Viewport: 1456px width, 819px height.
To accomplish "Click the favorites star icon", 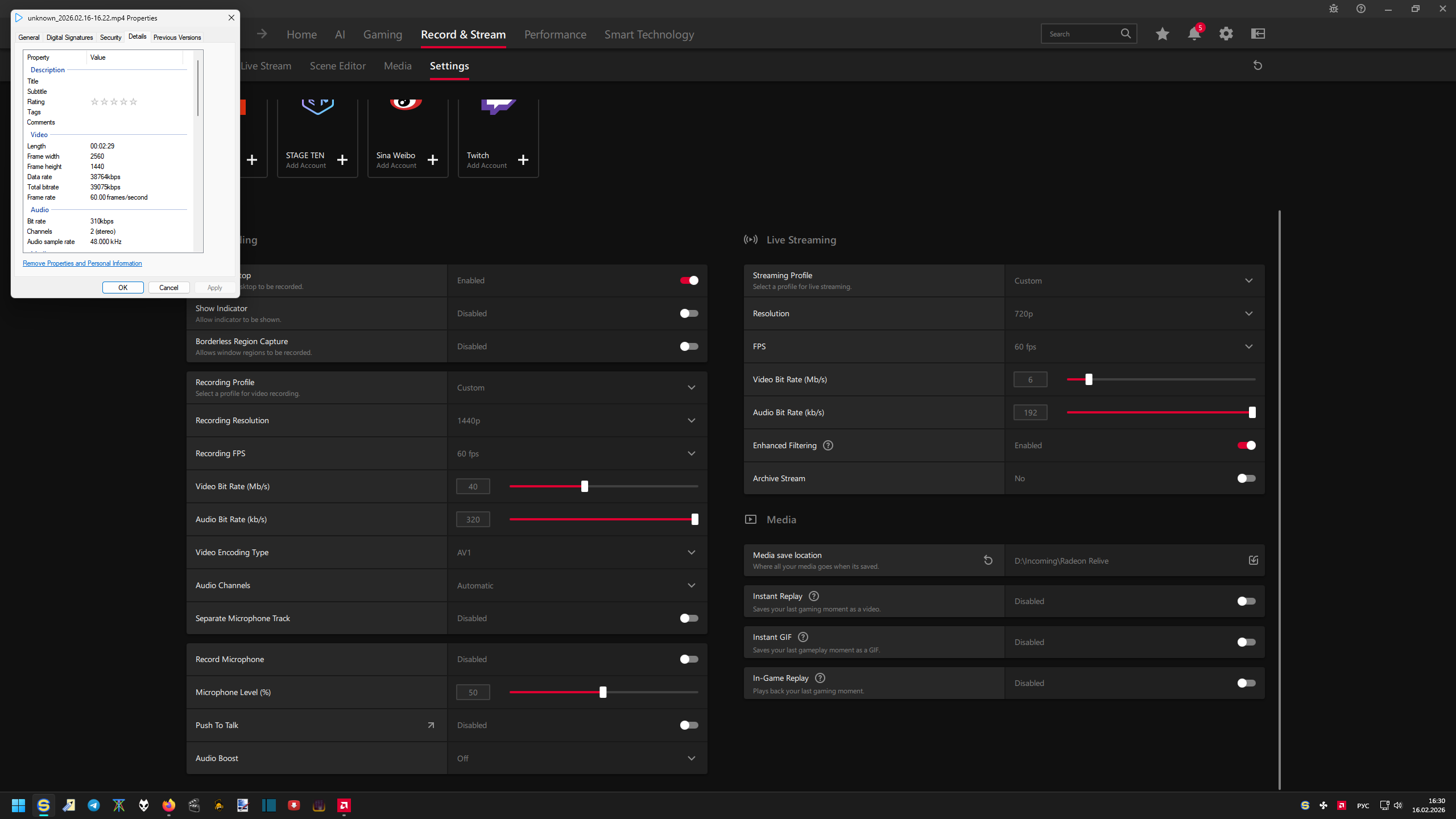I will [x=1162, y=34].
